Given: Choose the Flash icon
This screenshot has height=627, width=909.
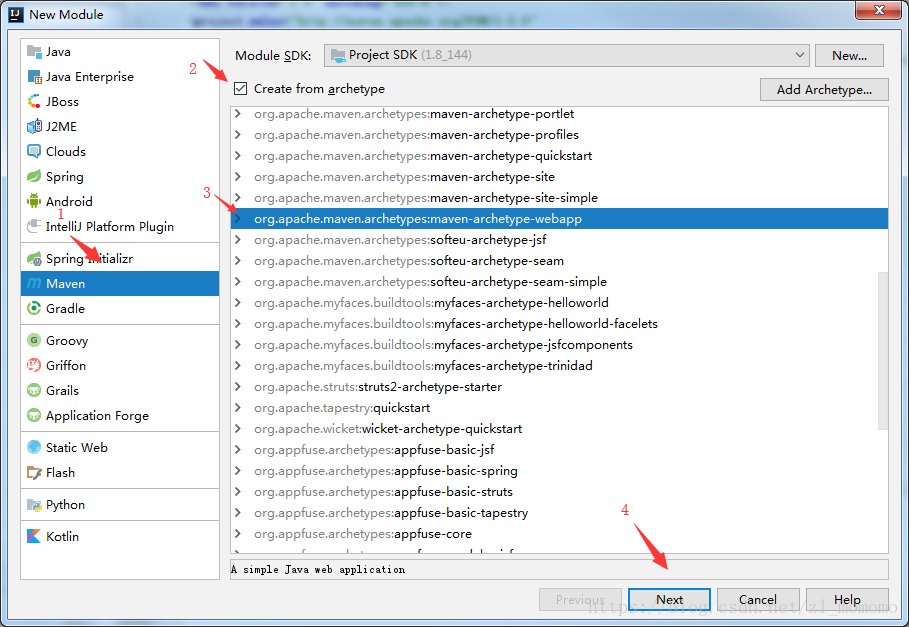Looking at the screenshot, I should pos(34,472).
